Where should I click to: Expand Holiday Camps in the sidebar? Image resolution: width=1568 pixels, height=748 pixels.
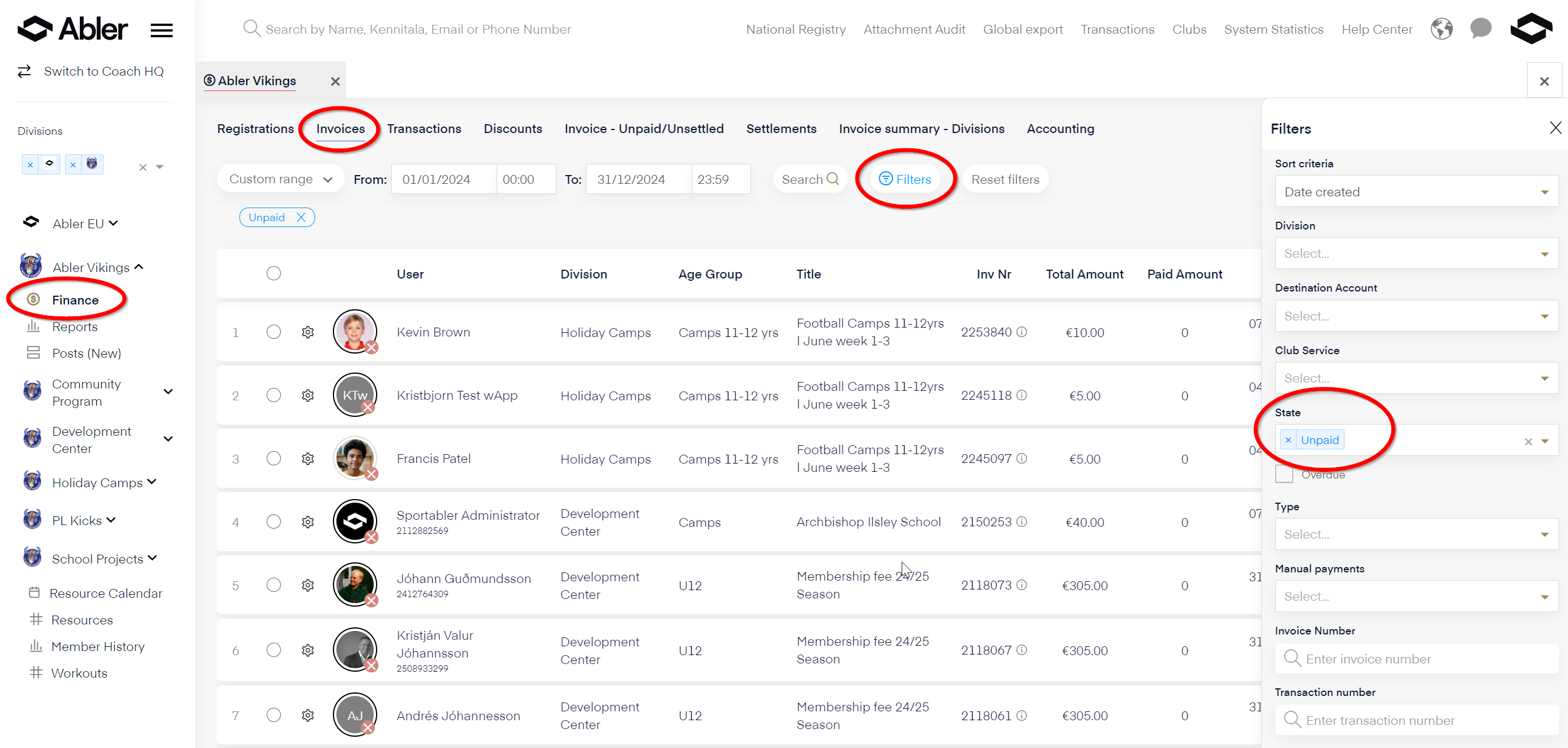(152, 482)
